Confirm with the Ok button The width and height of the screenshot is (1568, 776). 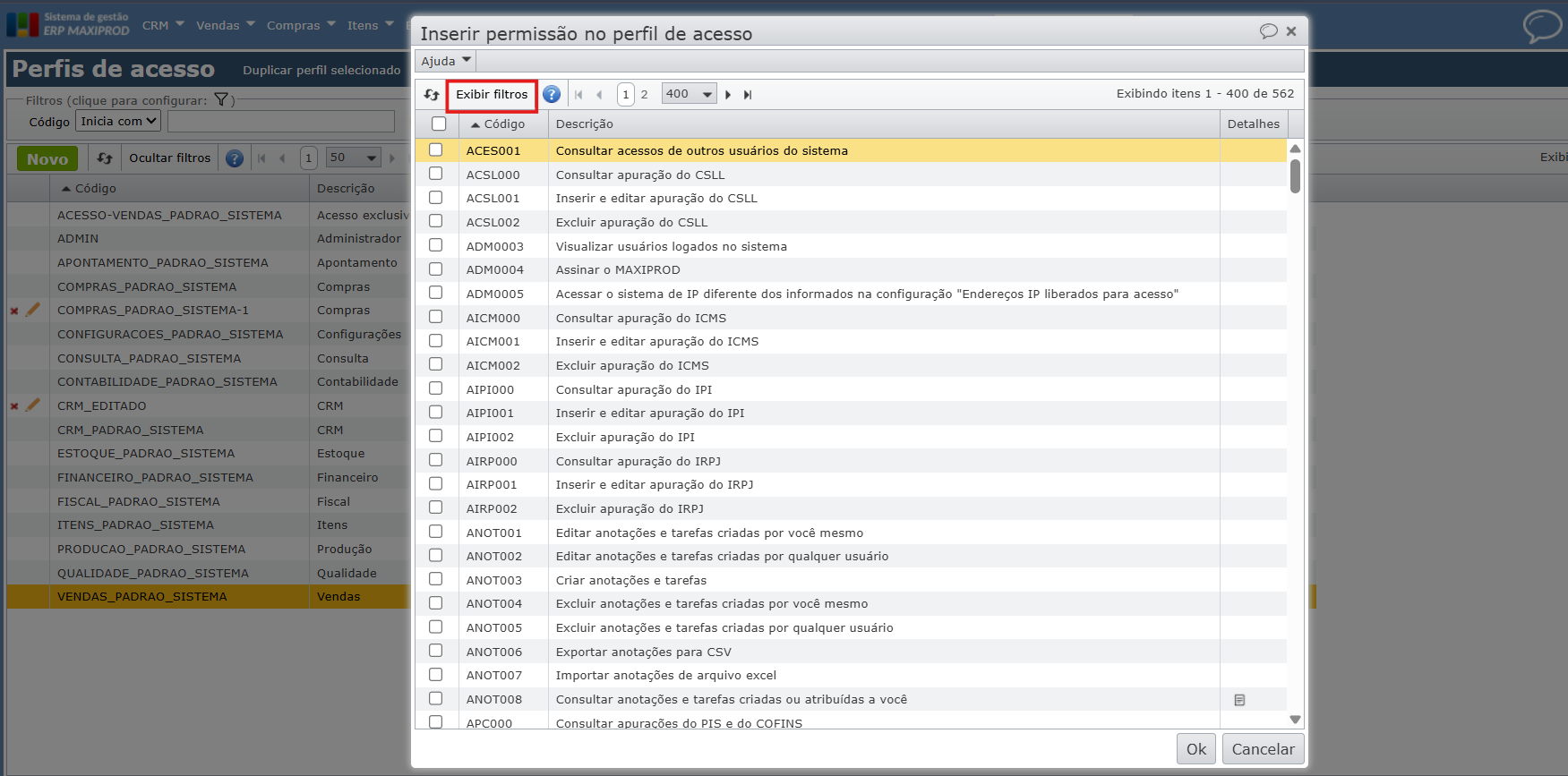pos(1196,749)
